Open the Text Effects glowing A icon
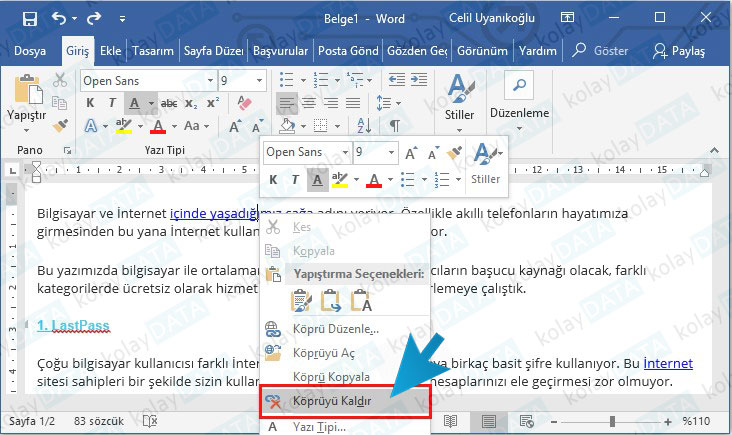Image resolution: width=732 pixels, height=435 pixels. (x=91, y=126)
